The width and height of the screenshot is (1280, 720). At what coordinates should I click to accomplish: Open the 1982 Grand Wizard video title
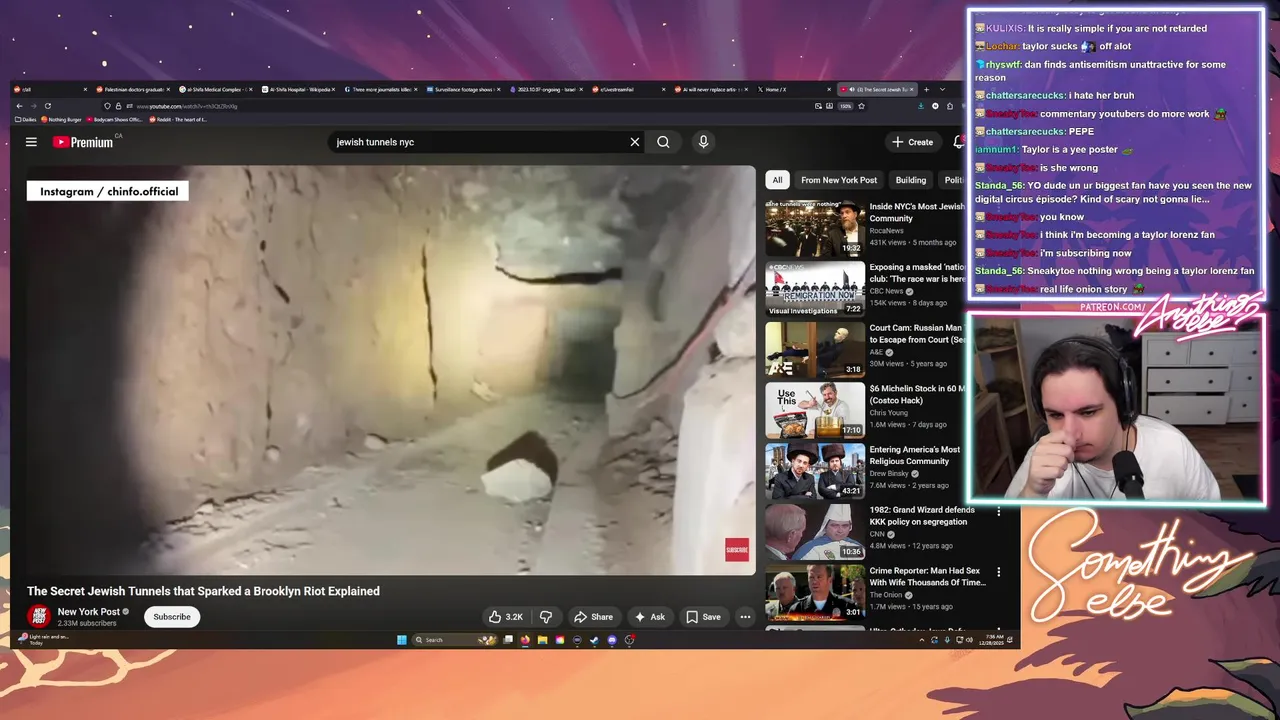point(922,516)
